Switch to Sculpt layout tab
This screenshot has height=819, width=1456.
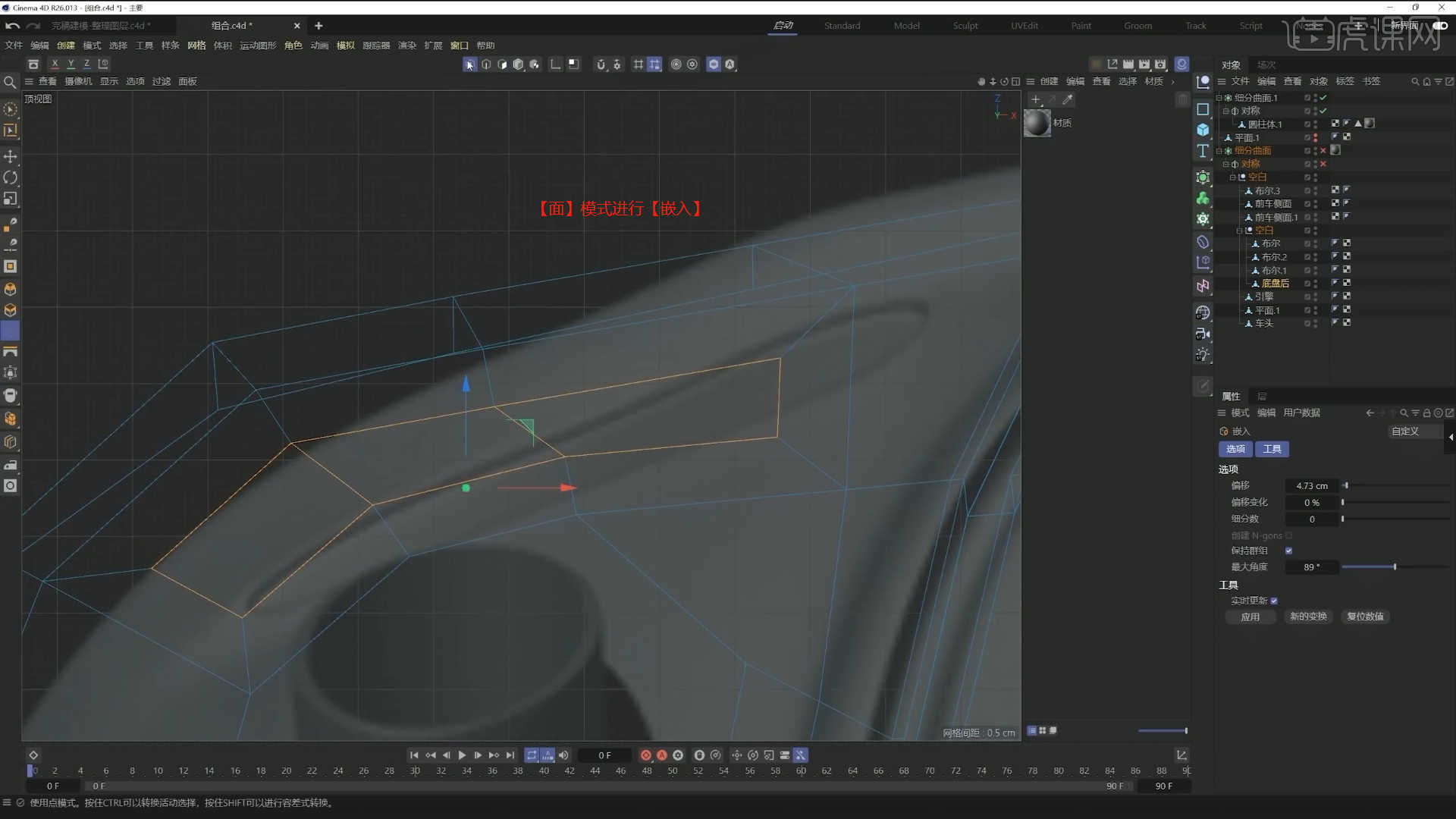[x=965, y=26]
